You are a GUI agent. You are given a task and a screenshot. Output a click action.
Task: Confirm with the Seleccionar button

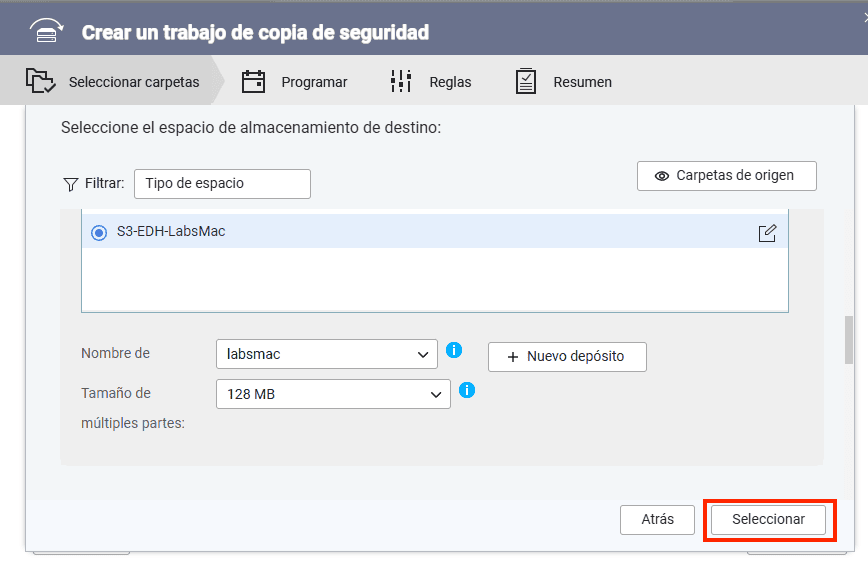point(768,520)
